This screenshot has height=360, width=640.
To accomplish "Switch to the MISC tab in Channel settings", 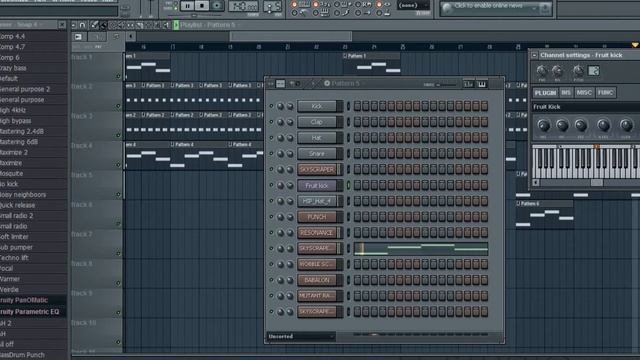I will point(584,93).
